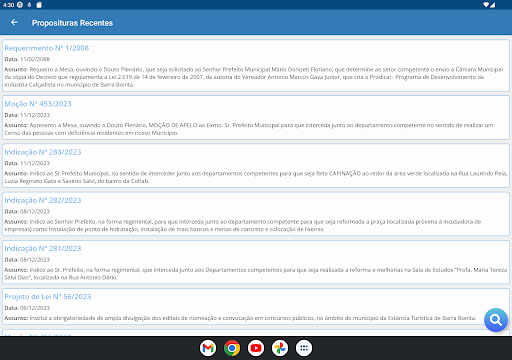Select Indicação 282 date 08/12/2023

[35, 211]
